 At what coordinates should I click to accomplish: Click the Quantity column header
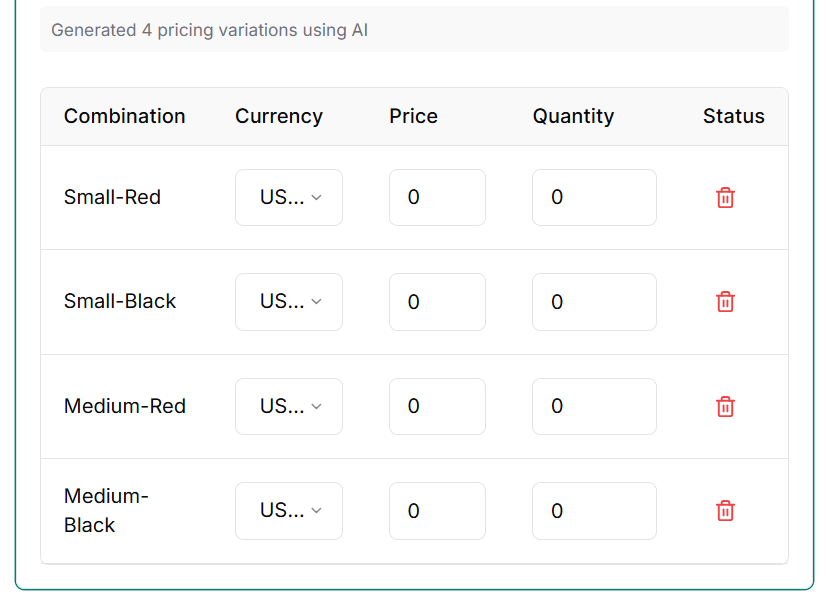click(573, 116)
